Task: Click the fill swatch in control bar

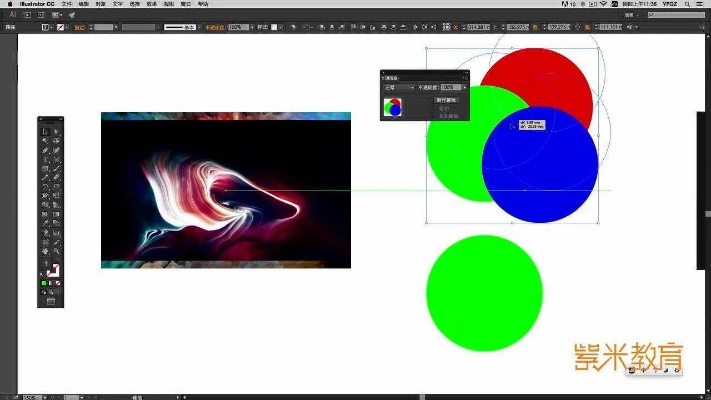Action: [45, 27]
